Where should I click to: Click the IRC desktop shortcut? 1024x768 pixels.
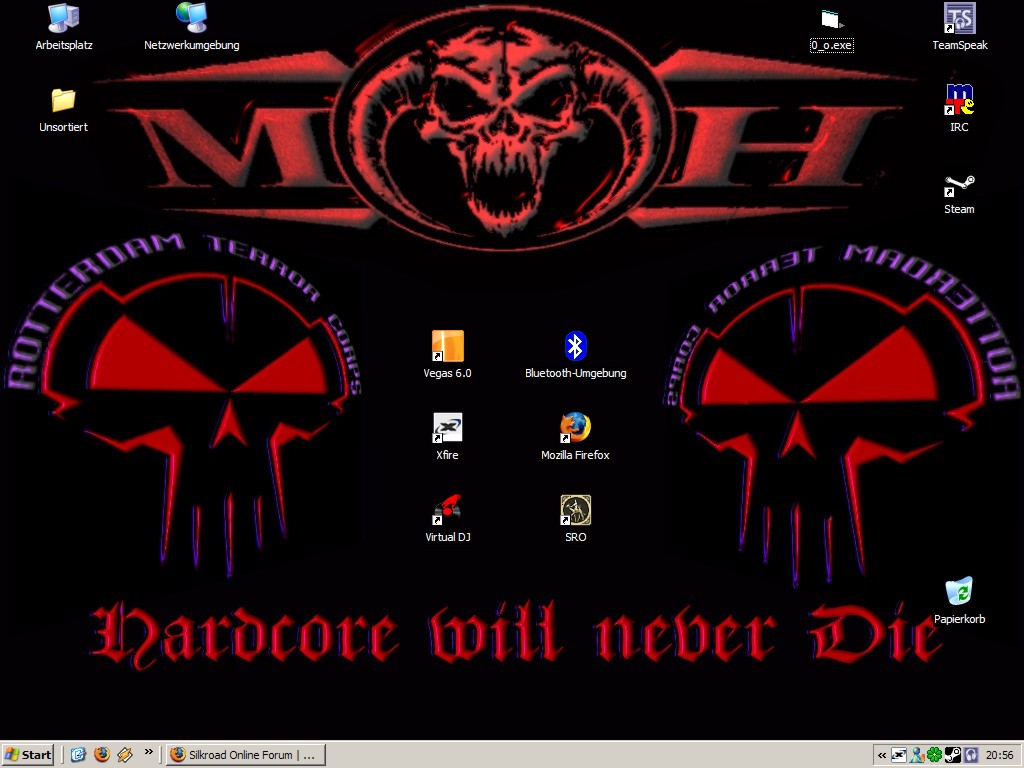(x=959, y=100)
